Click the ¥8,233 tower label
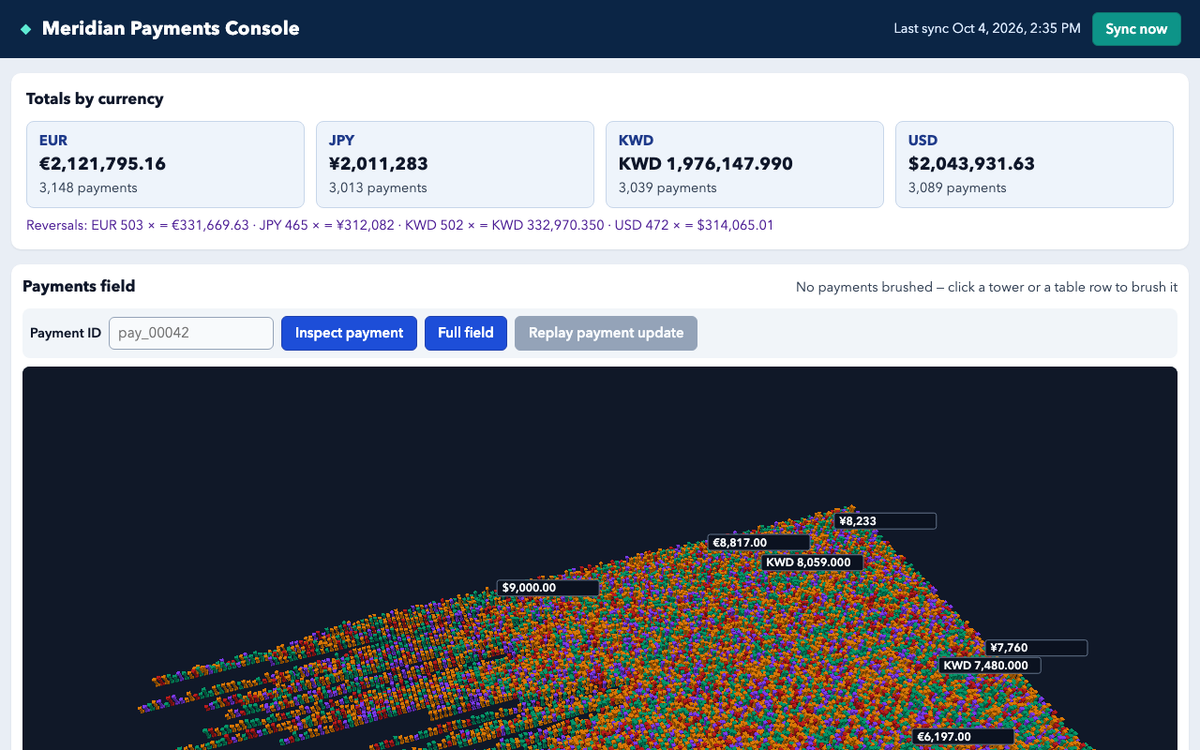The height and width of the screenshot is (750, 1200). tap(886, 521)
